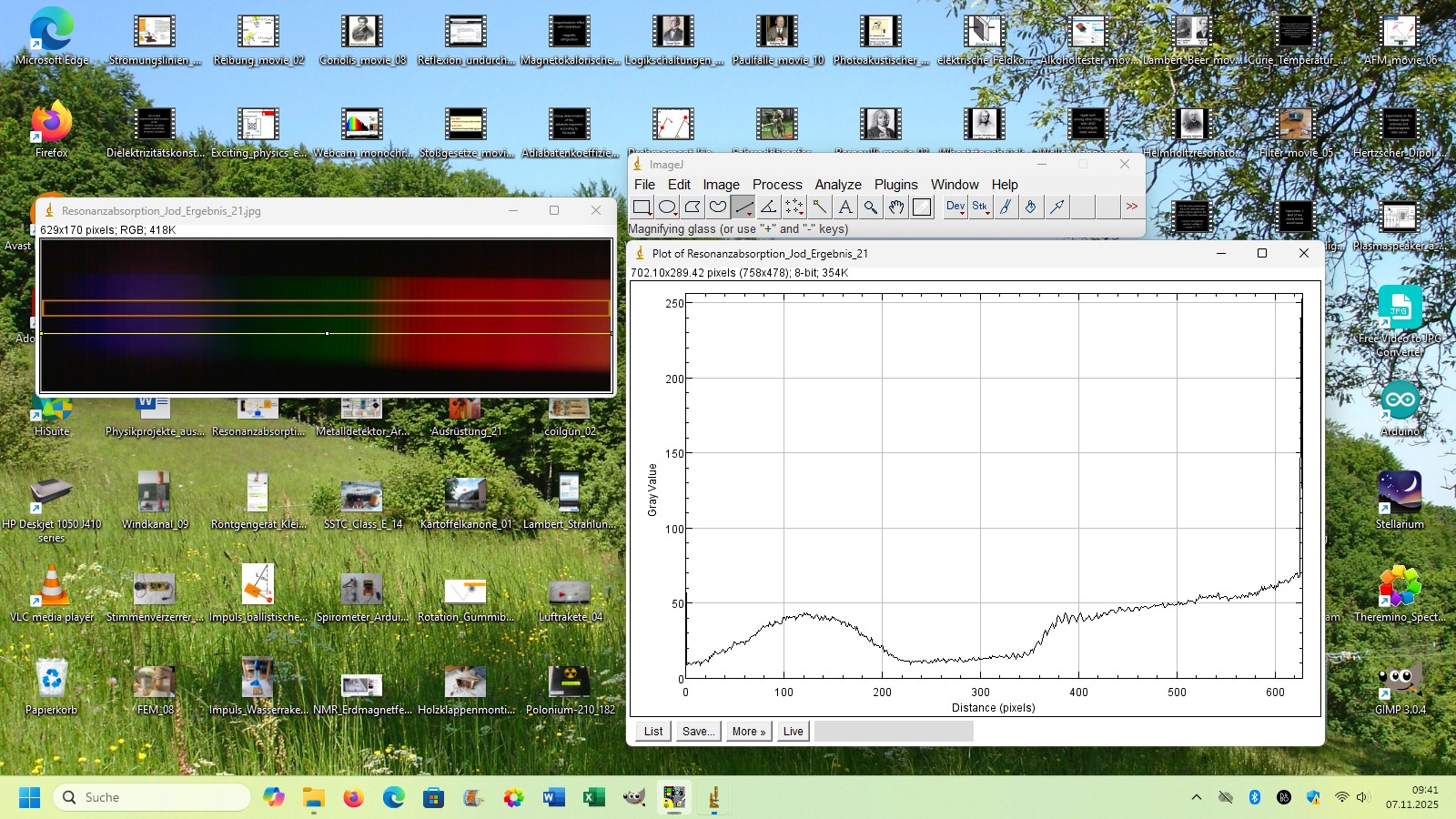This screenshot has width=1456, height=819.
Task: Open the Dev developer menu dropdown
Action: [955, 207]
